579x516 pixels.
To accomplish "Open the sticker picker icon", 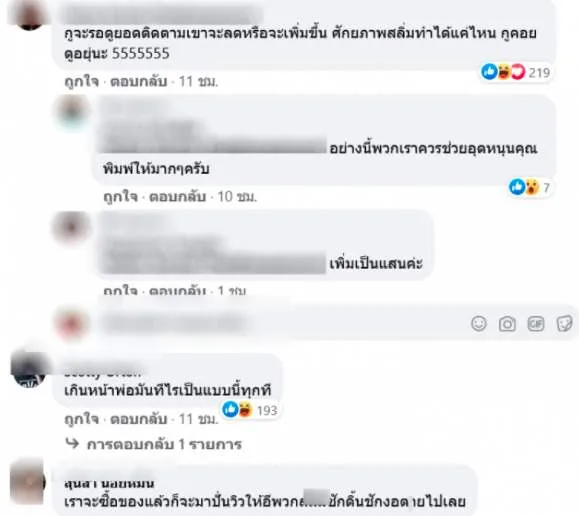I will 564,324.
